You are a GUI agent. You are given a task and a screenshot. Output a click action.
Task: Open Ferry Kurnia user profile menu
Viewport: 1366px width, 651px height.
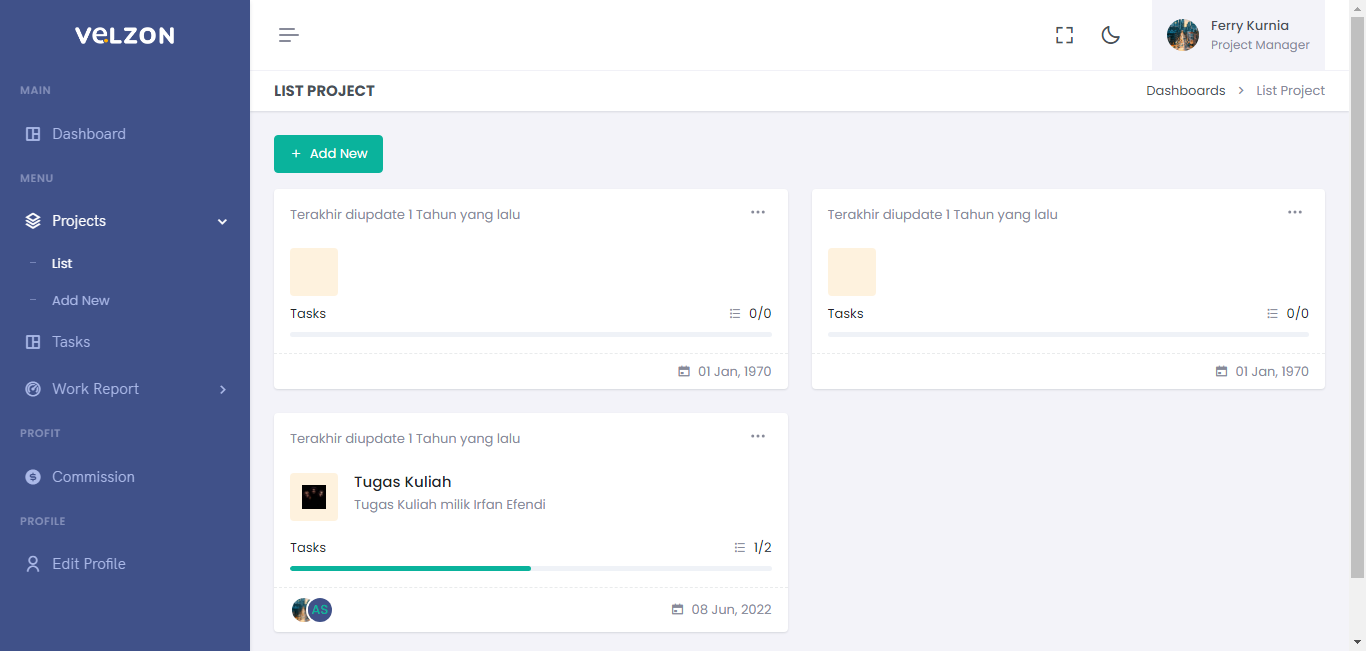coord(1238,35)
